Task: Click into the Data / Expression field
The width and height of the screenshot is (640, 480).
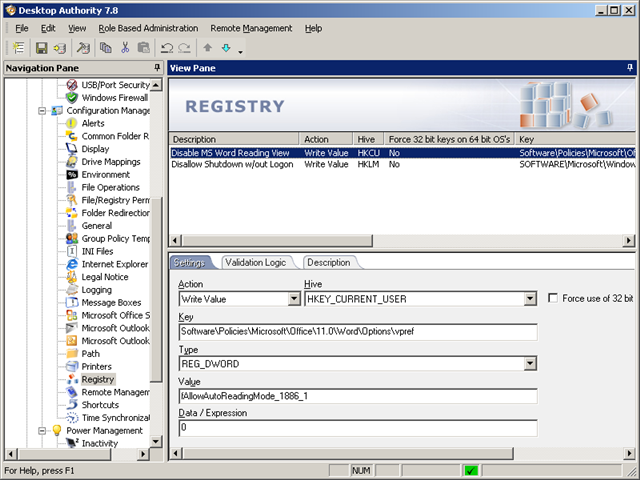Action: [358, 428]
